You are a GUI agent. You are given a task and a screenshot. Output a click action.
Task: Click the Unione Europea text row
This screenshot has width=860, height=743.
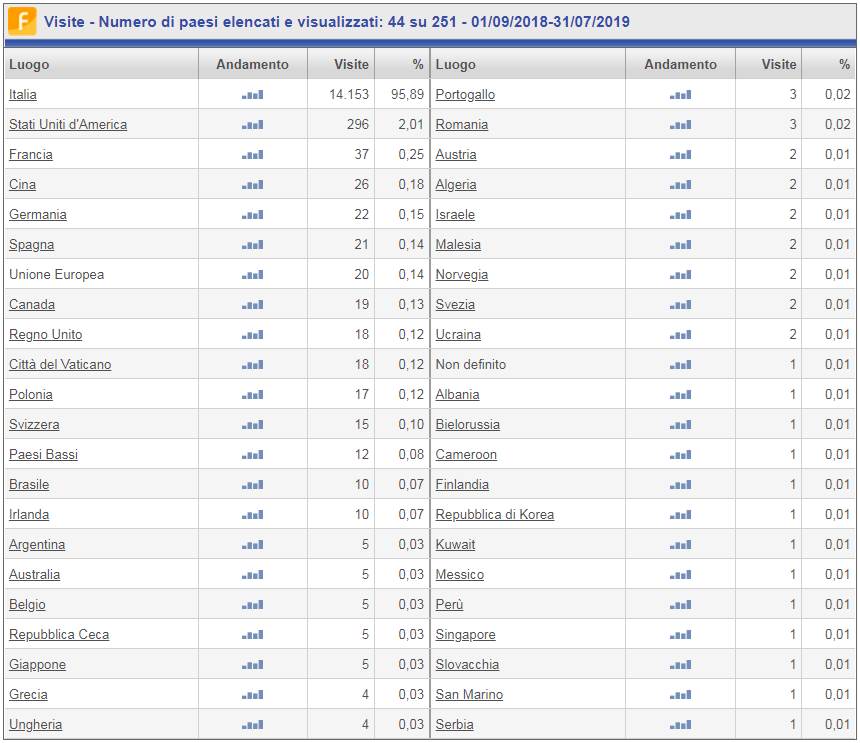click(x=56, y=274)
